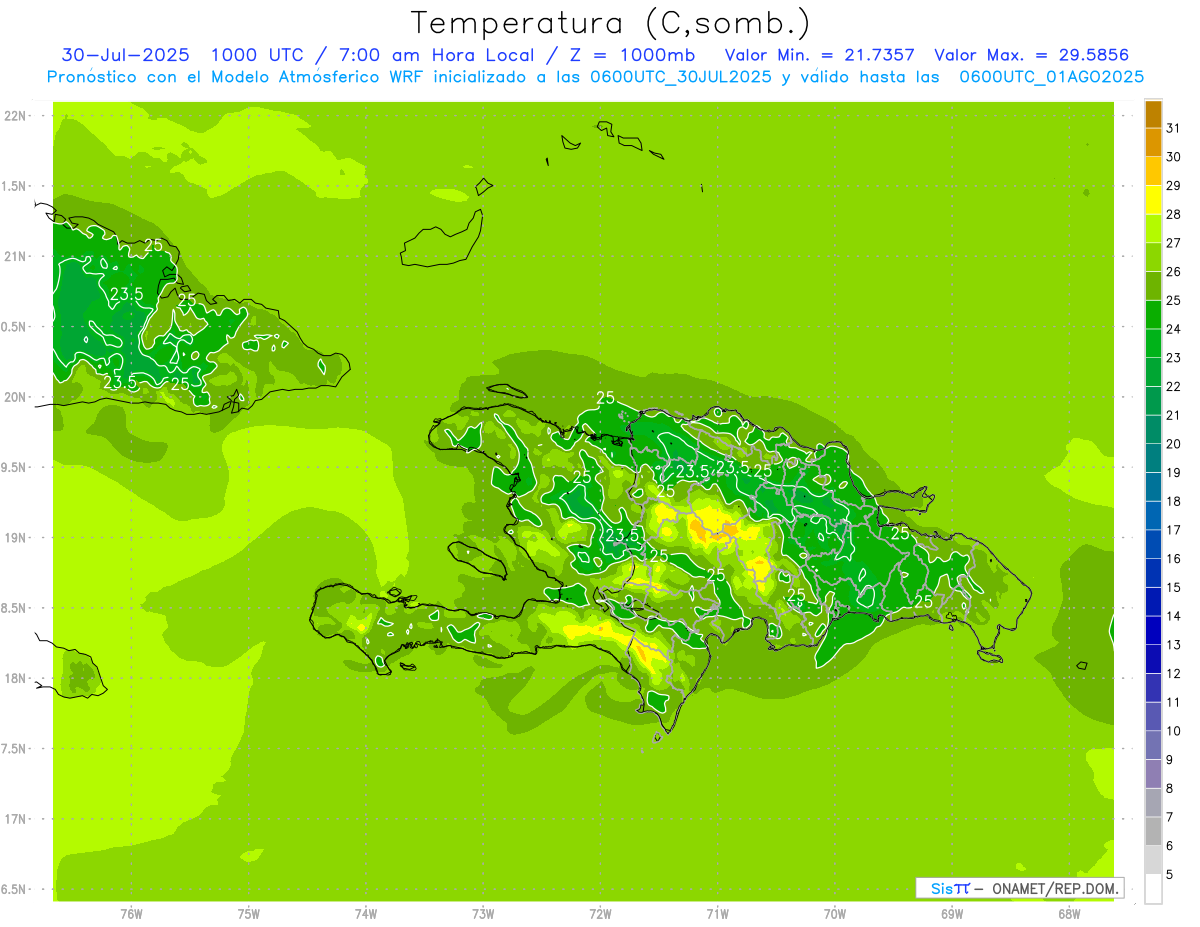Click the '76W' longitude axis label
Image resolution: width=1200 pixels, height=927 pixels.
pyautogui.click(x=131, y=913)
